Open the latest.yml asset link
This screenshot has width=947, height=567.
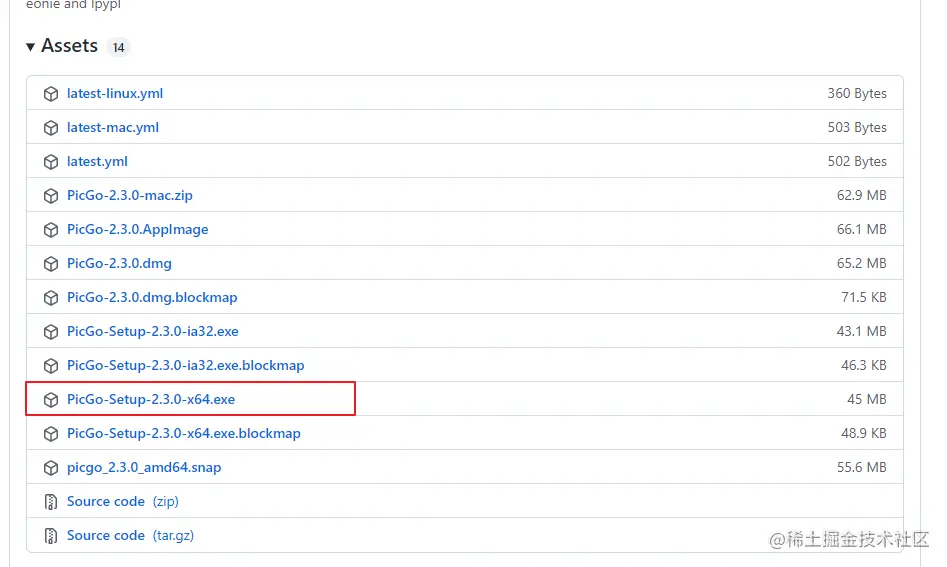point(97,161)
